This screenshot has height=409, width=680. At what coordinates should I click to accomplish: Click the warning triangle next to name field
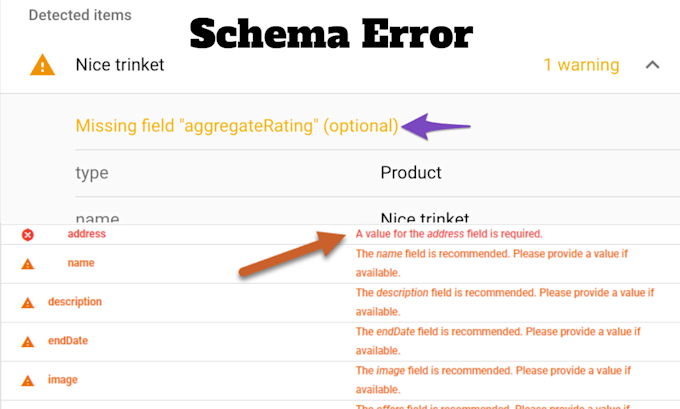[28, 264]
